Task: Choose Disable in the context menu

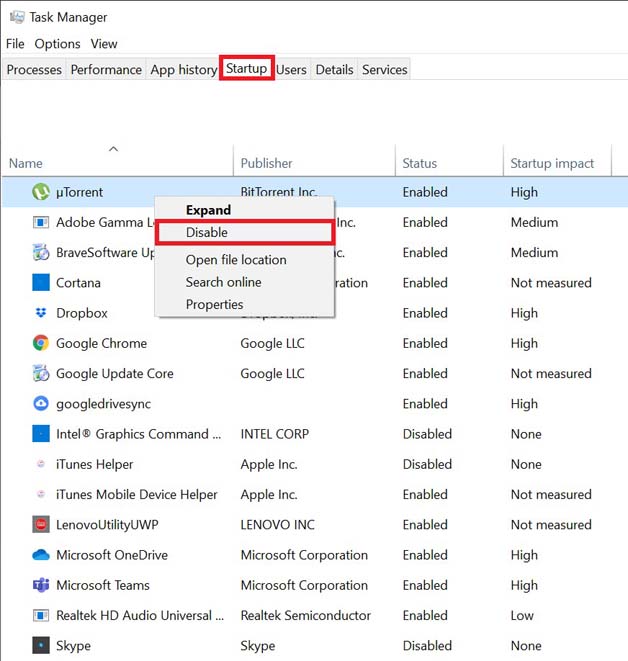Action: tap(245, 232)
